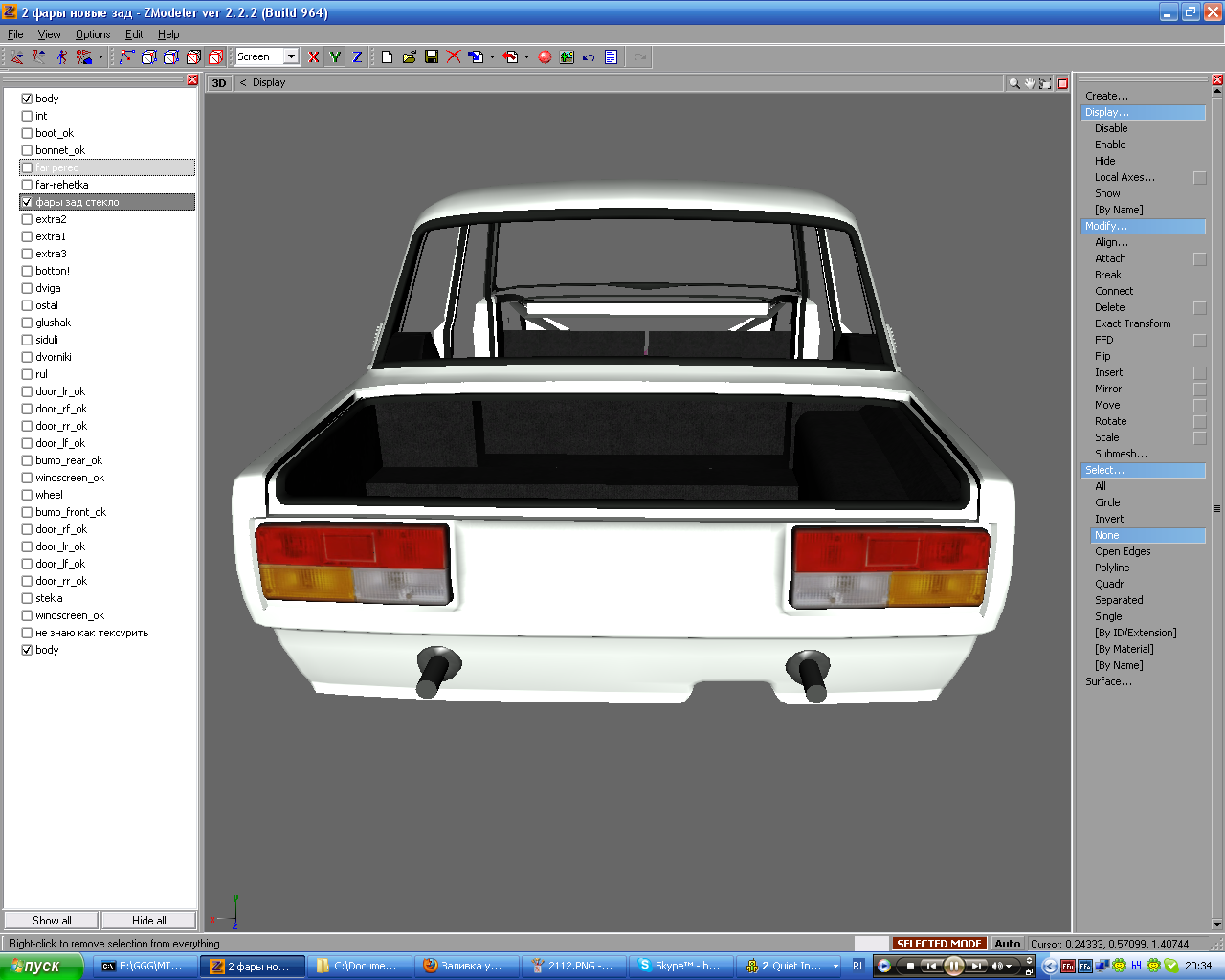Uncheck the first body object checkbox

coord(27,99)
